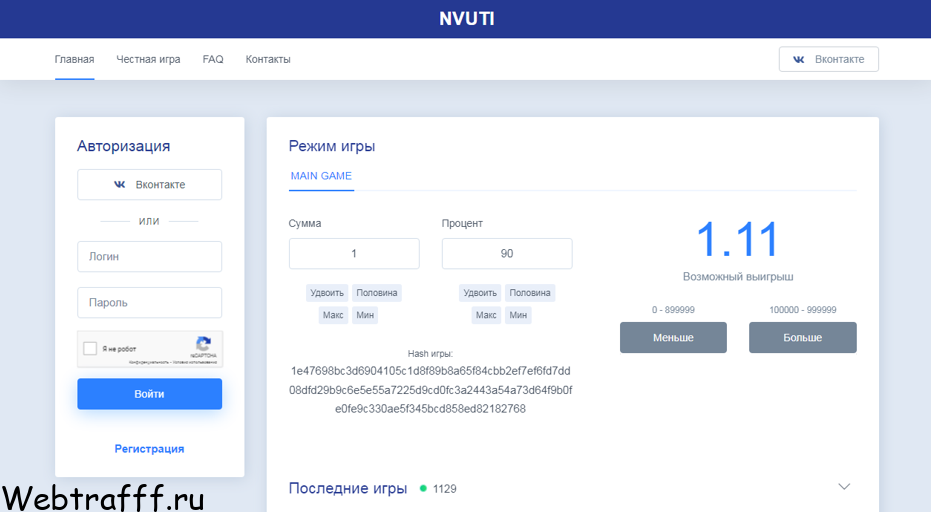Go to the FAQ page

213,59
